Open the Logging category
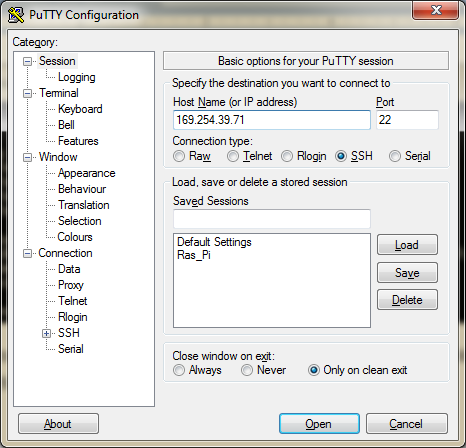 [77, 77]
